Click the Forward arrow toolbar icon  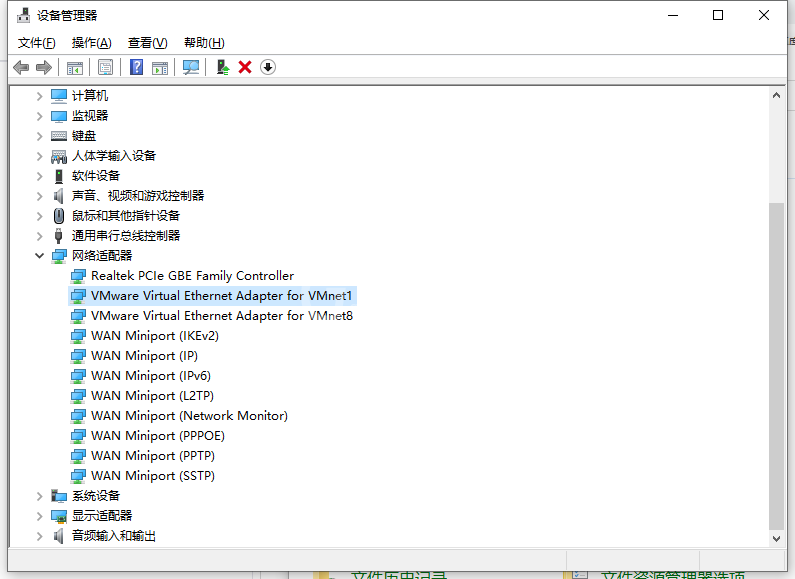pos(44,67)
